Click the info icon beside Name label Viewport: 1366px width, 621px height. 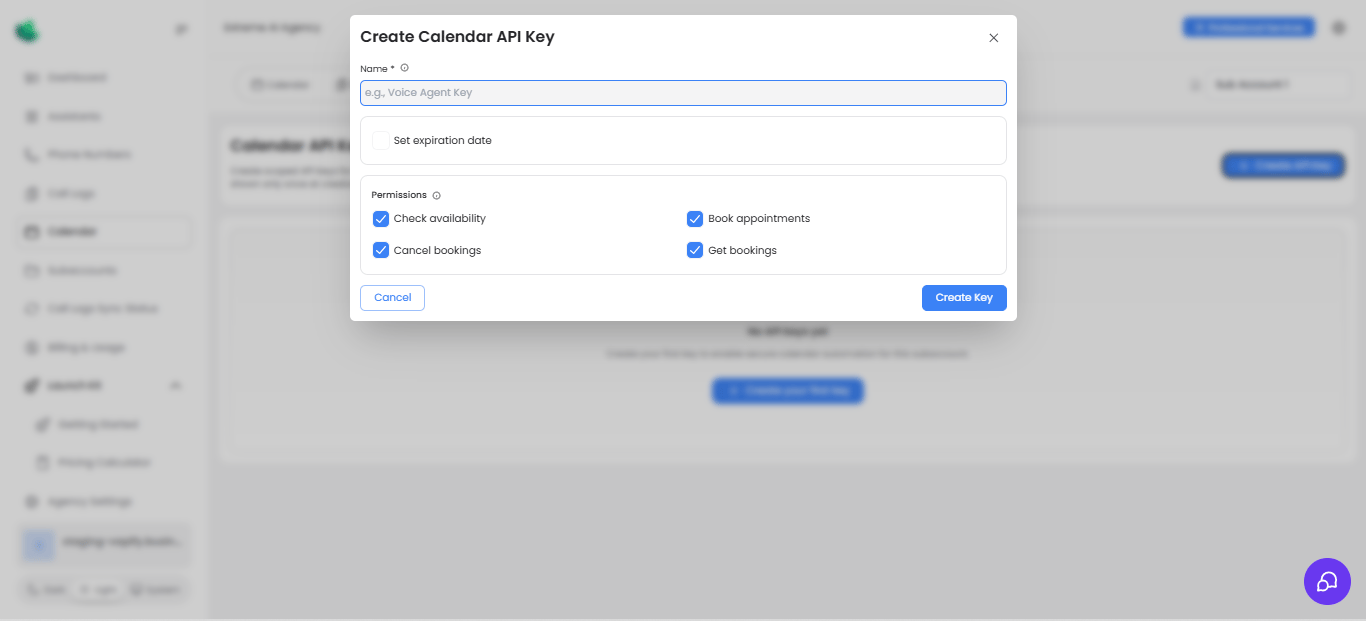pyautogui.click(x=405, y=68)
